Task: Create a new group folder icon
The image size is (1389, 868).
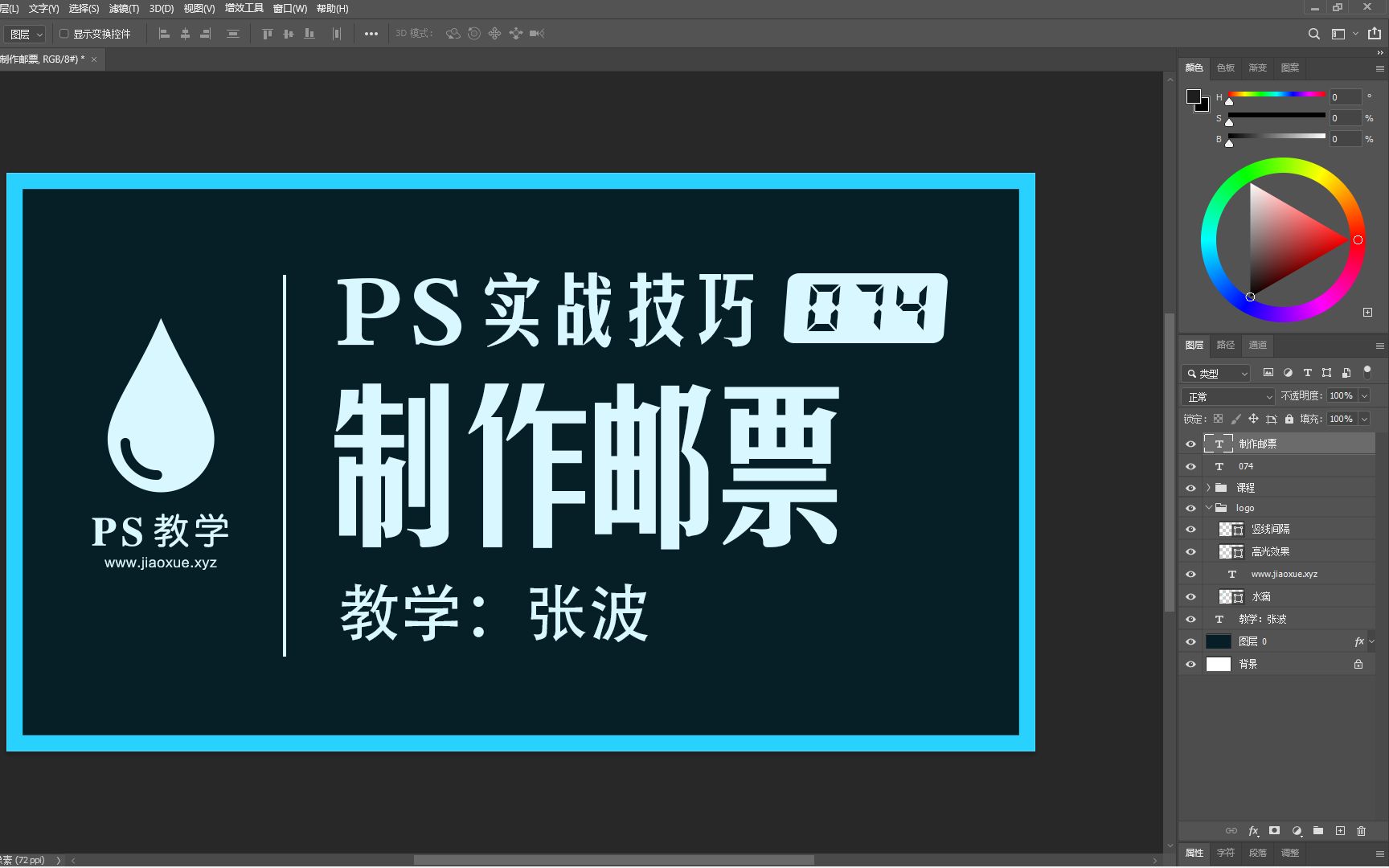Action: click(1318, 831)
